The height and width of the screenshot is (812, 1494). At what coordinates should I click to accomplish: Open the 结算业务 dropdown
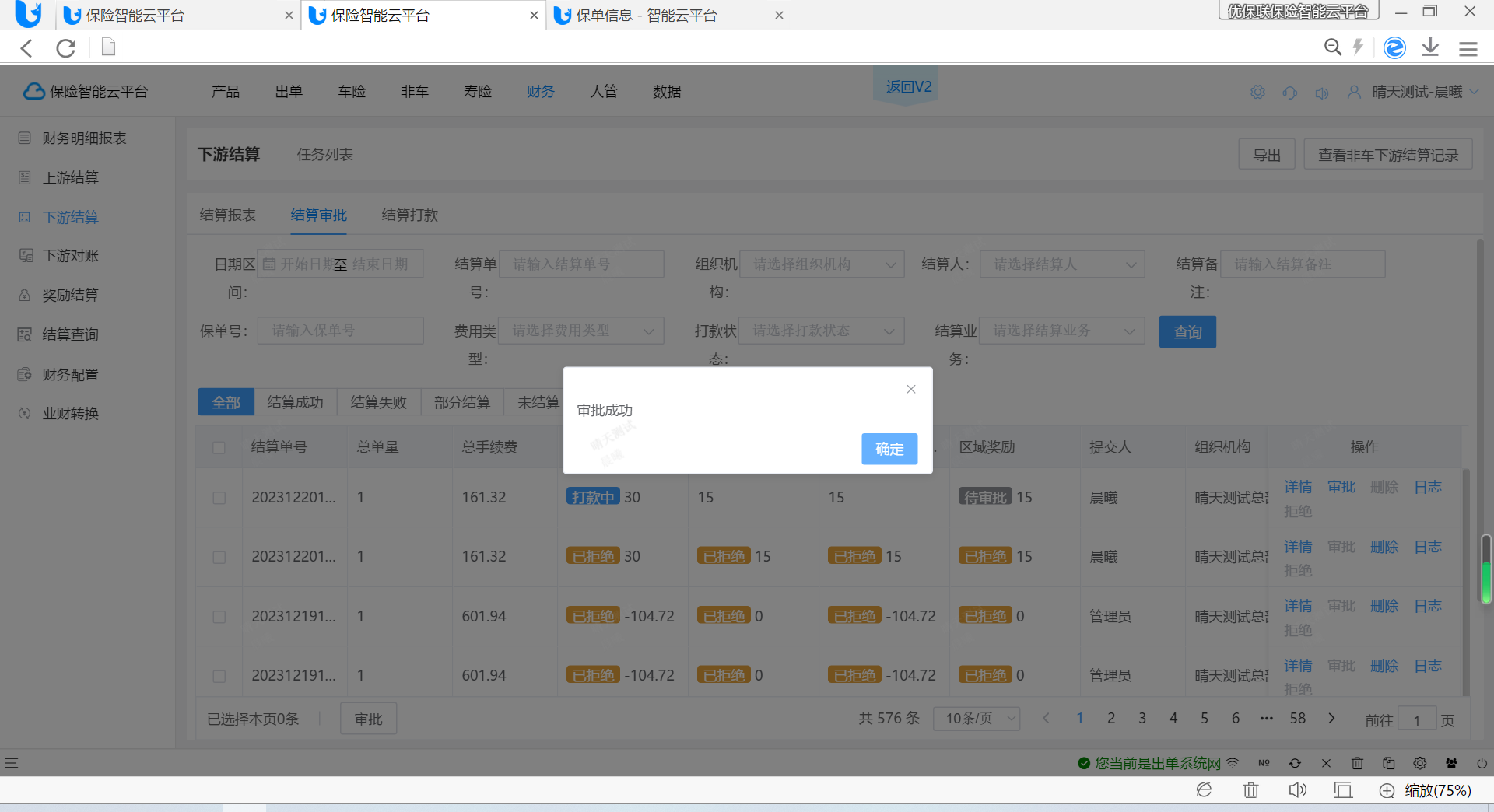point(1062,331)
